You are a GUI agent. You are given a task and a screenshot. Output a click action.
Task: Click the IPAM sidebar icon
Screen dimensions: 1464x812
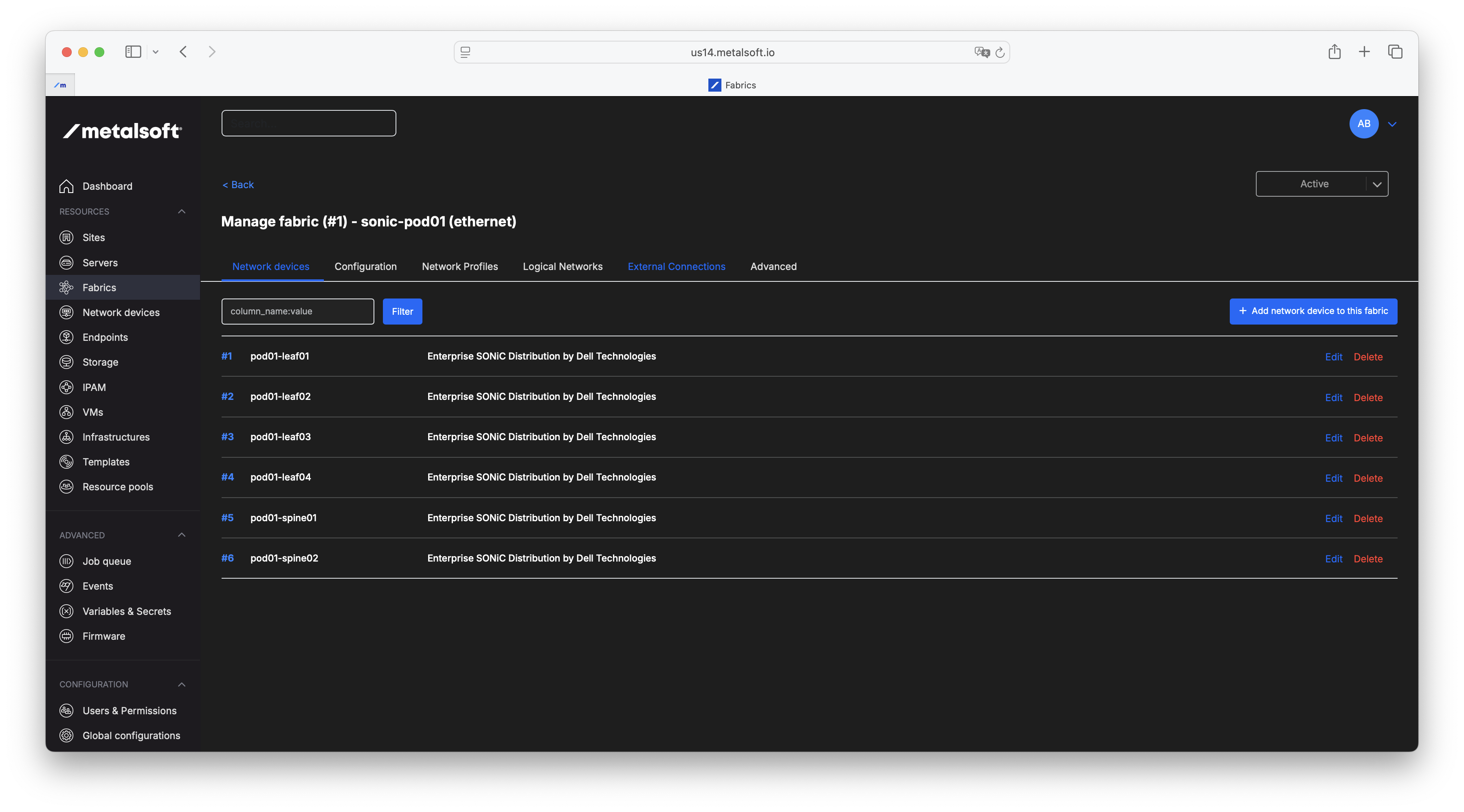(x=66, y=387)
